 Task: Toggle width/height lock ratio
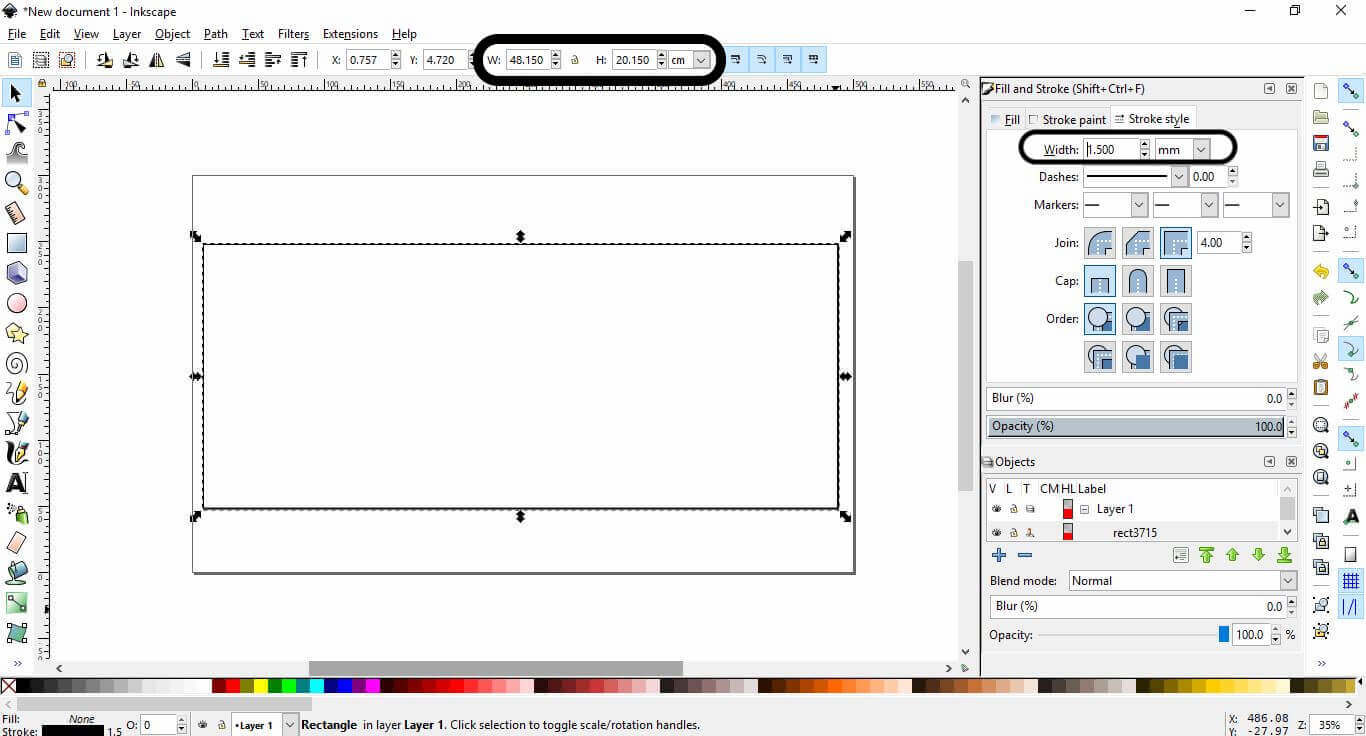click(x=575, y=60)
